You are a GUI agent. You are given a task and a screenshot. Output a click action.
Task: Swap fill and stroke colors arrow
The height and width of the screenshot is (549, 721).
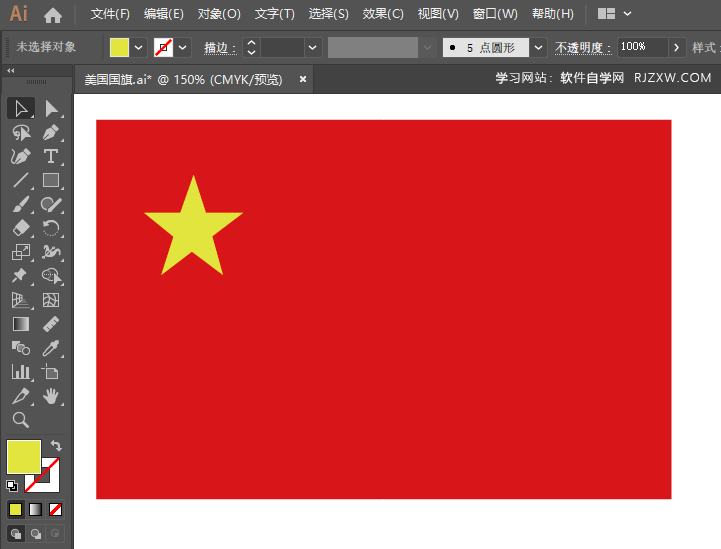[x=56, y=445]
